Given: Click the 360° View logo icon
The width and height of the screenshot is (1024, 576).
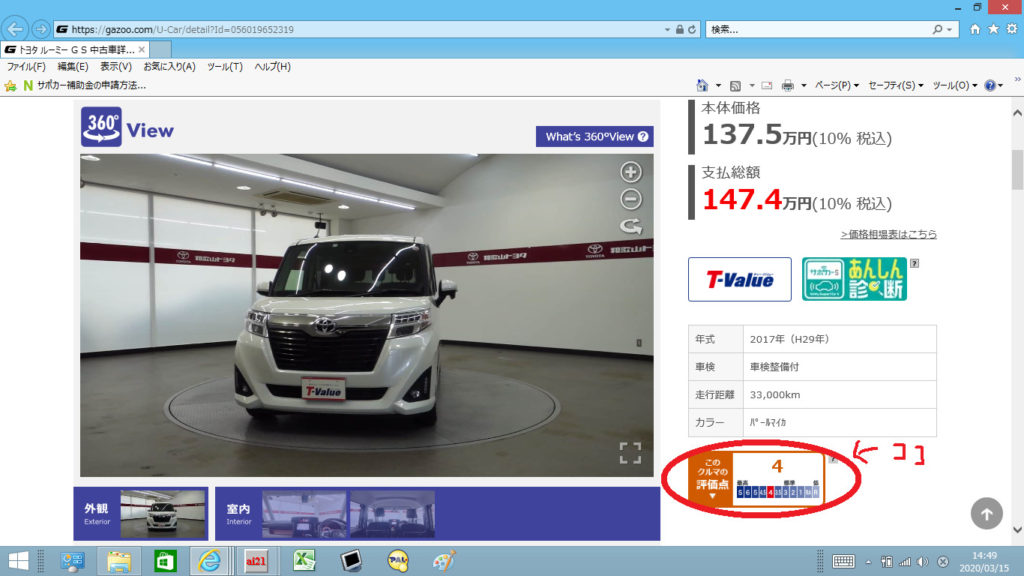Looking at the screenshot, I should (101, 127).
